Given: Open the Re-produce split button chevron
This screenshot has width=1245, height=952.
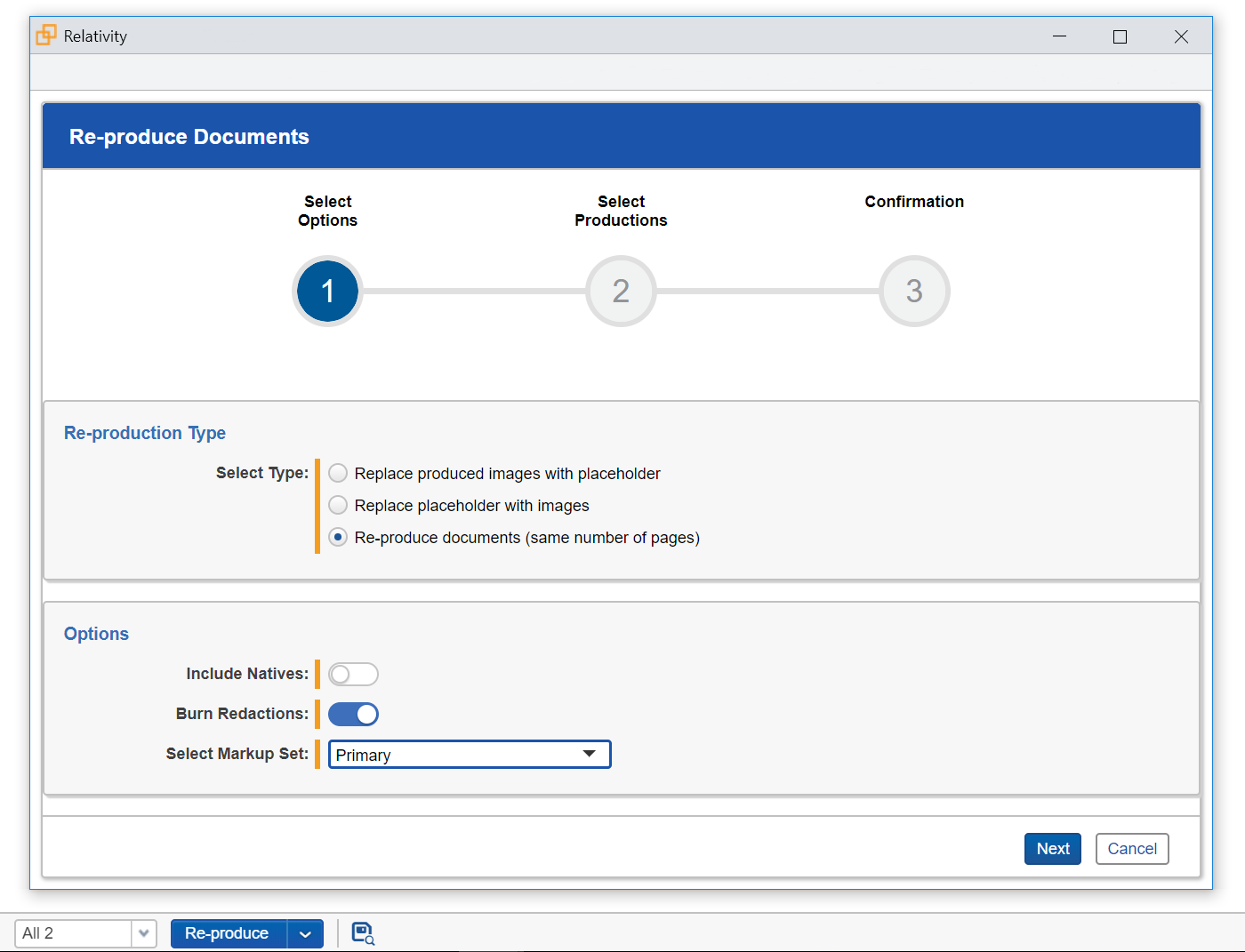Looking at the screenshot, I should coord(305,933).
